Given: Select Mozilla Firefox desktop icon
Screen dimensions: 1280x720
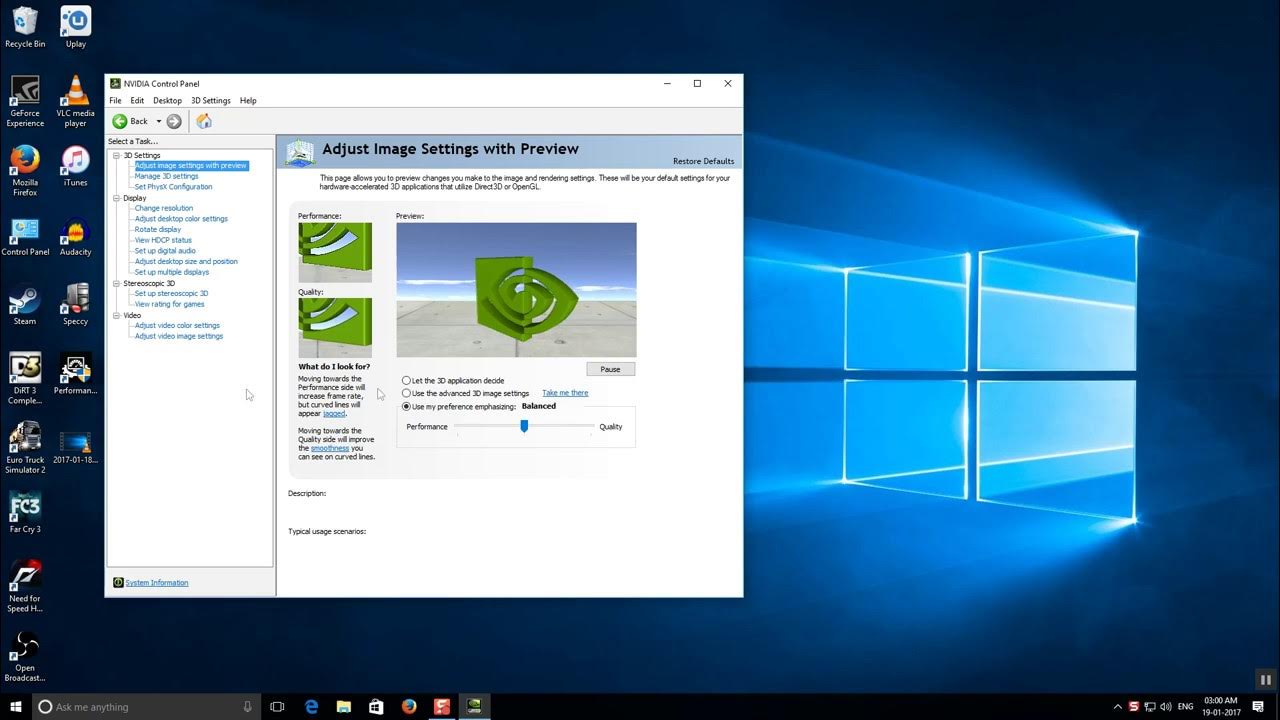Looking at the screenshot, I should (x=25, y=170).
